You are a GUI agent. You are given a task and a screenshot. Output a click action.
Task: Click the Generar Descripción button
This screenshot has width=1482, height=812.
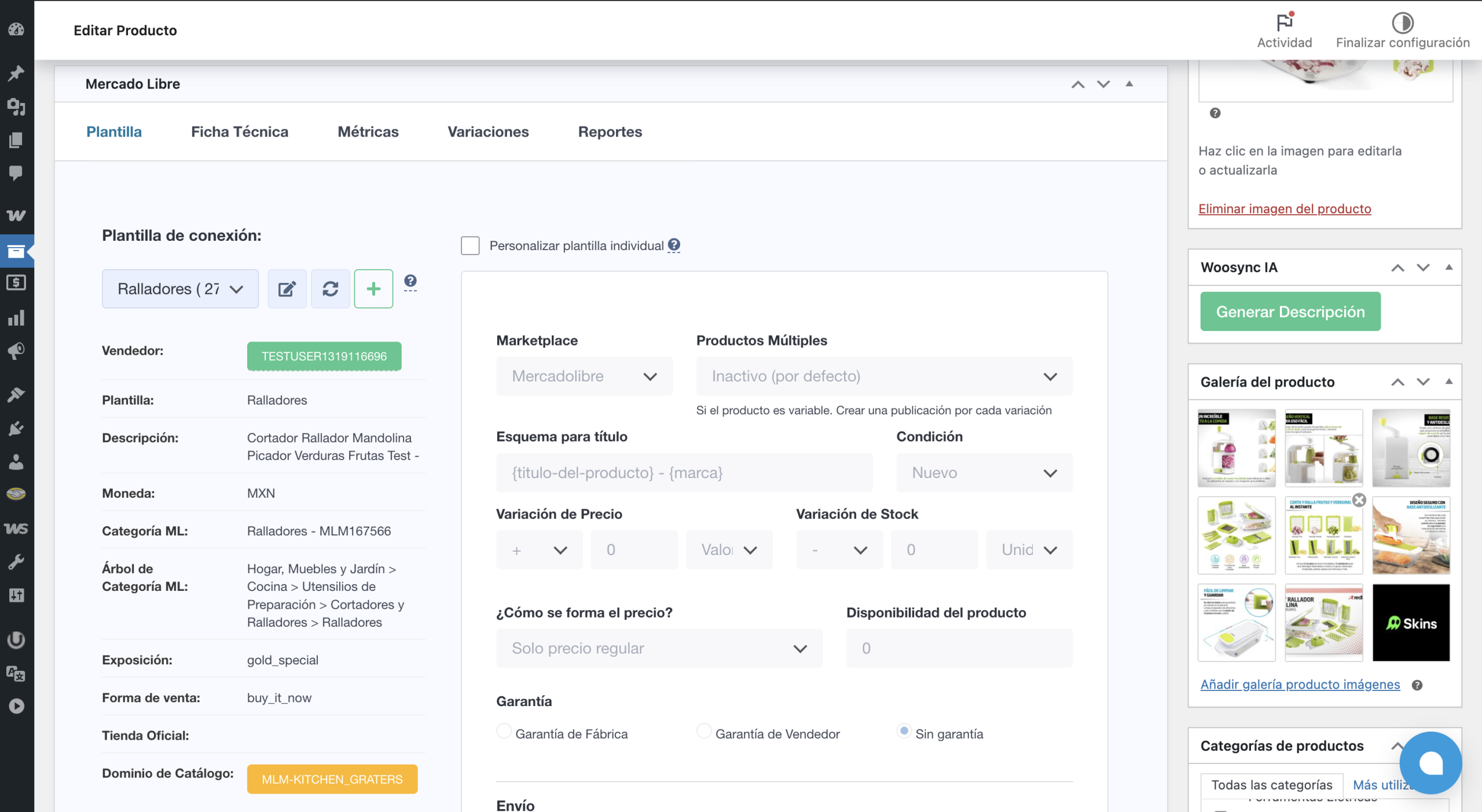point(1290,311)
